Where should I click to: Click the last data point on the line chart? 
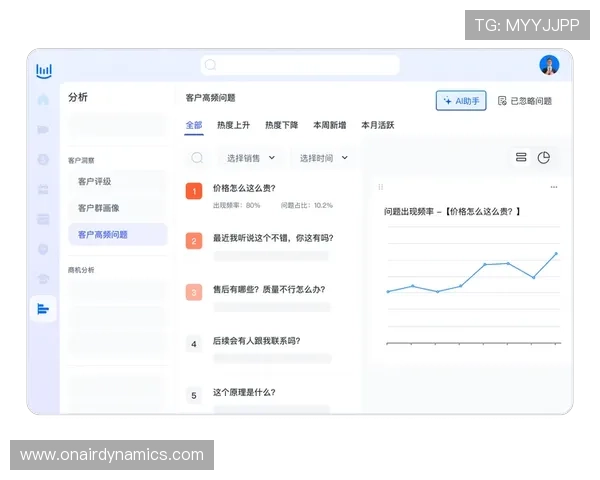coord(556,253)
